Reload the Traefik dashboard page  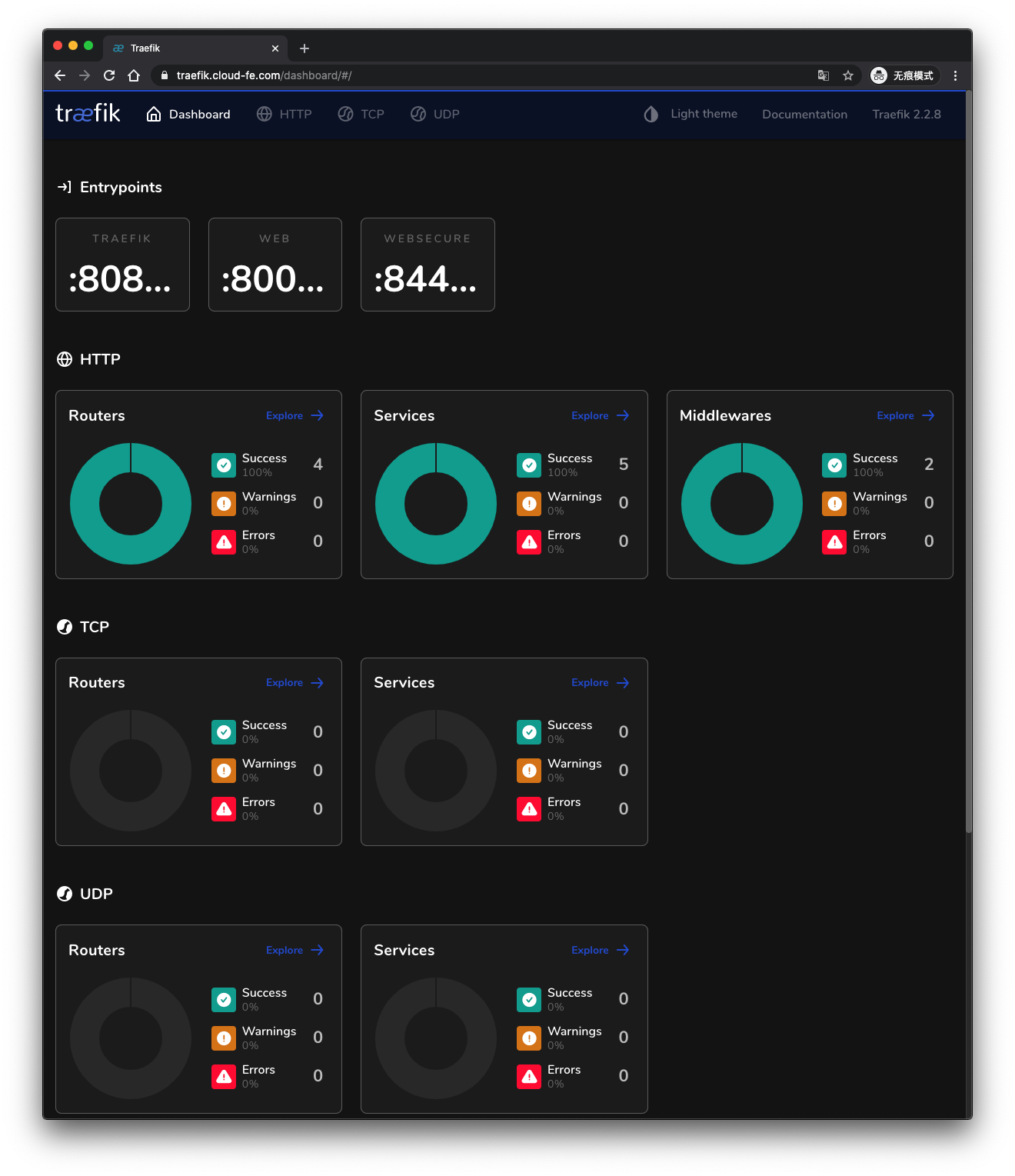coord(109,75)
